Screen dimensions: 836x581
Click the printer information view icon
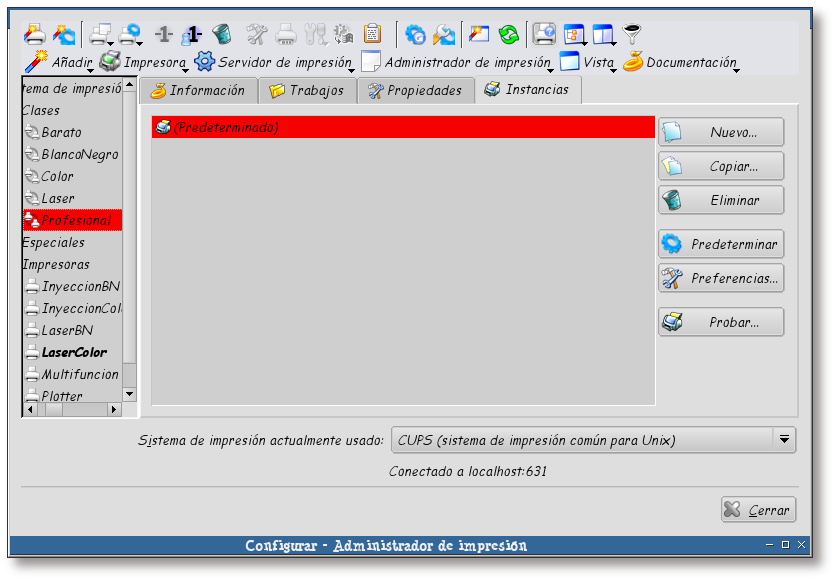click(543, 33)
